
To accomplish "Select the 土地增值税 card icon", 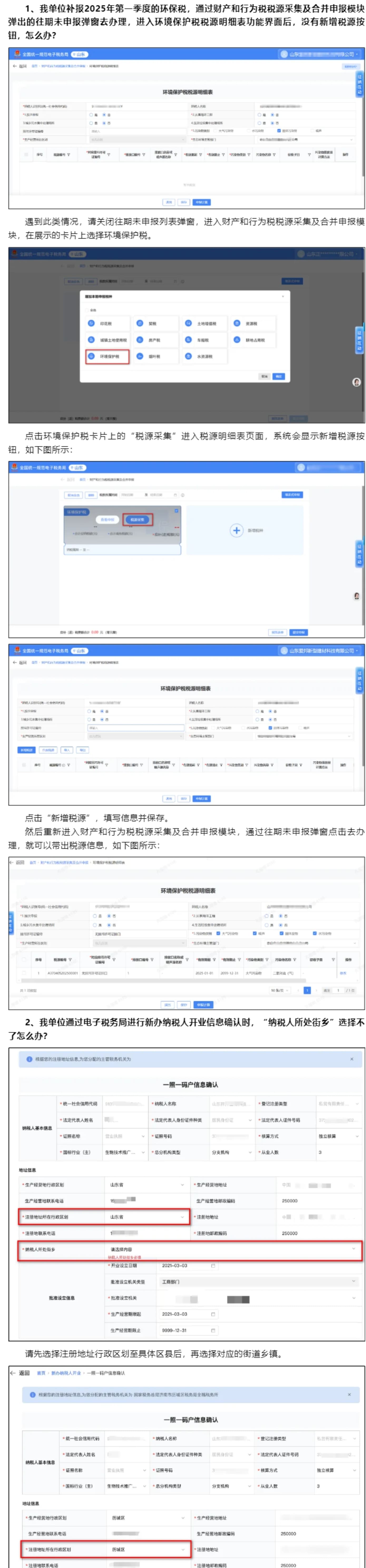I will [x=188, y=323].
